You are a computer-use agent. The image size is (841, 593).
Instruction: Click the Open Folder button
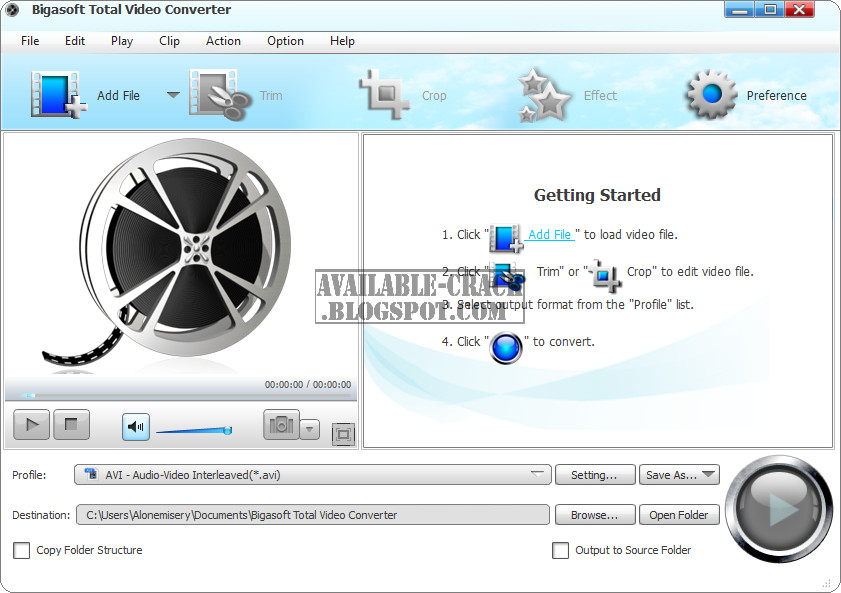tap(679, 515)
